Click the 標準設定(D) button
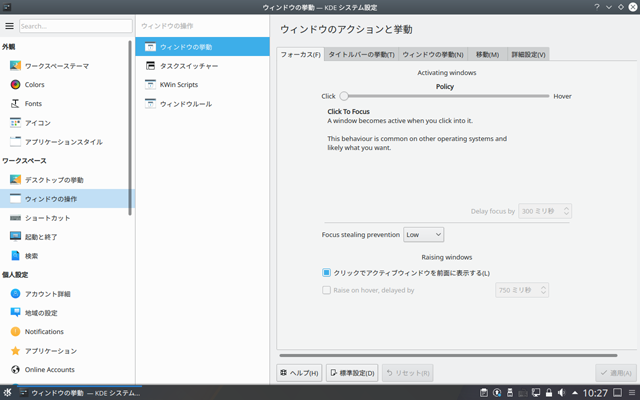 (x=352, y=373)
